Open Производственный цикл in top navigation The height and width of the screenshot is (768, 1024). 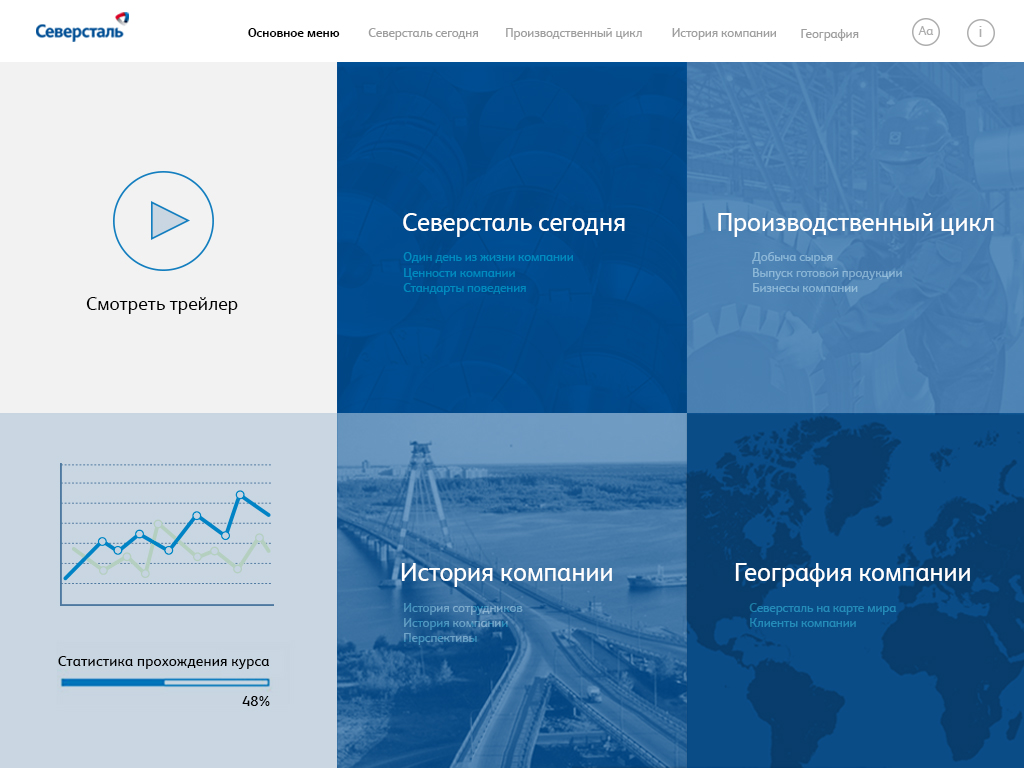(x=573, y=33)
